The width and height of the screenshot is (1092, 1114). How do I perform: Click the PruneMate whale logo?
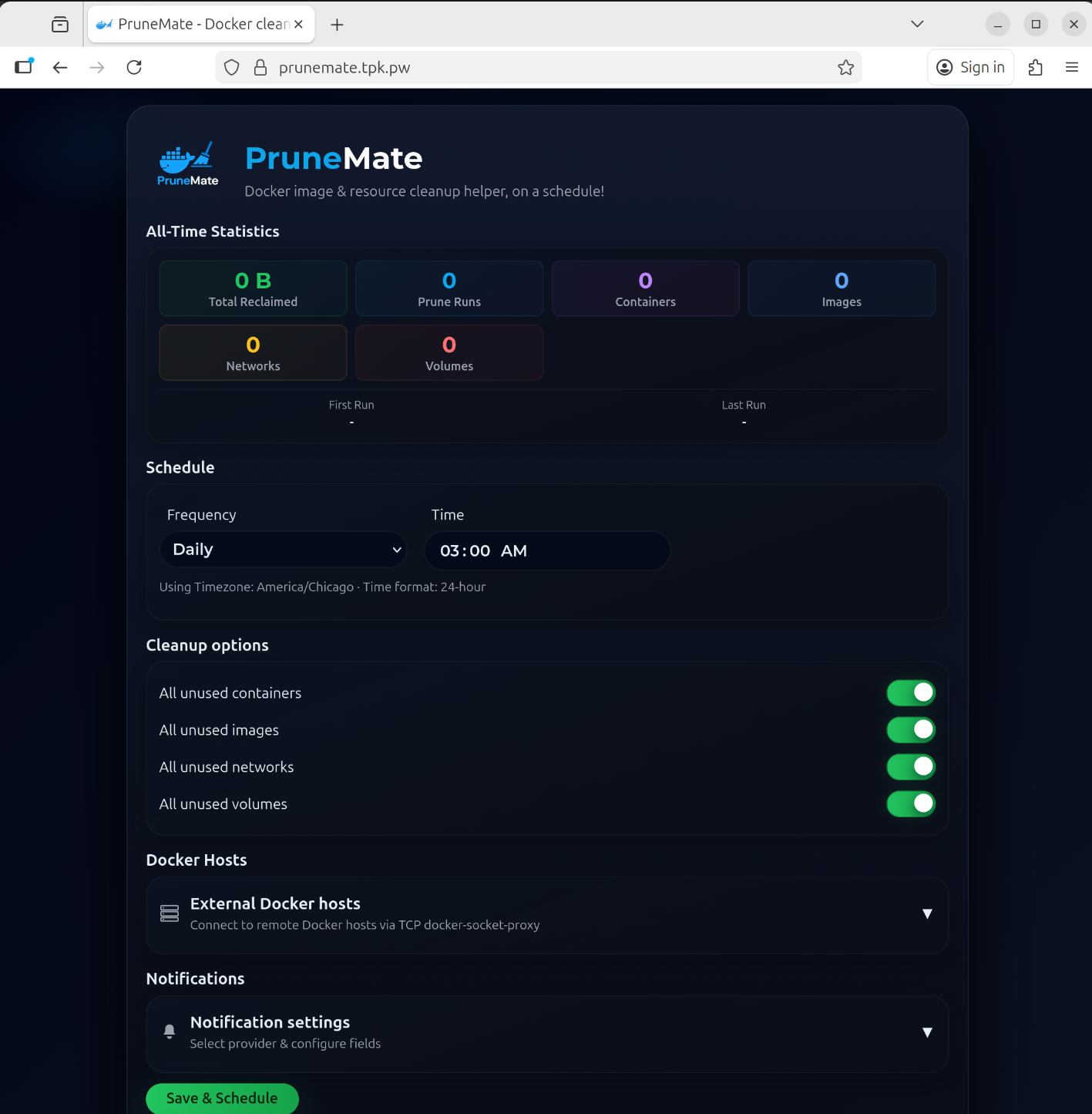[x=187, y=163]
